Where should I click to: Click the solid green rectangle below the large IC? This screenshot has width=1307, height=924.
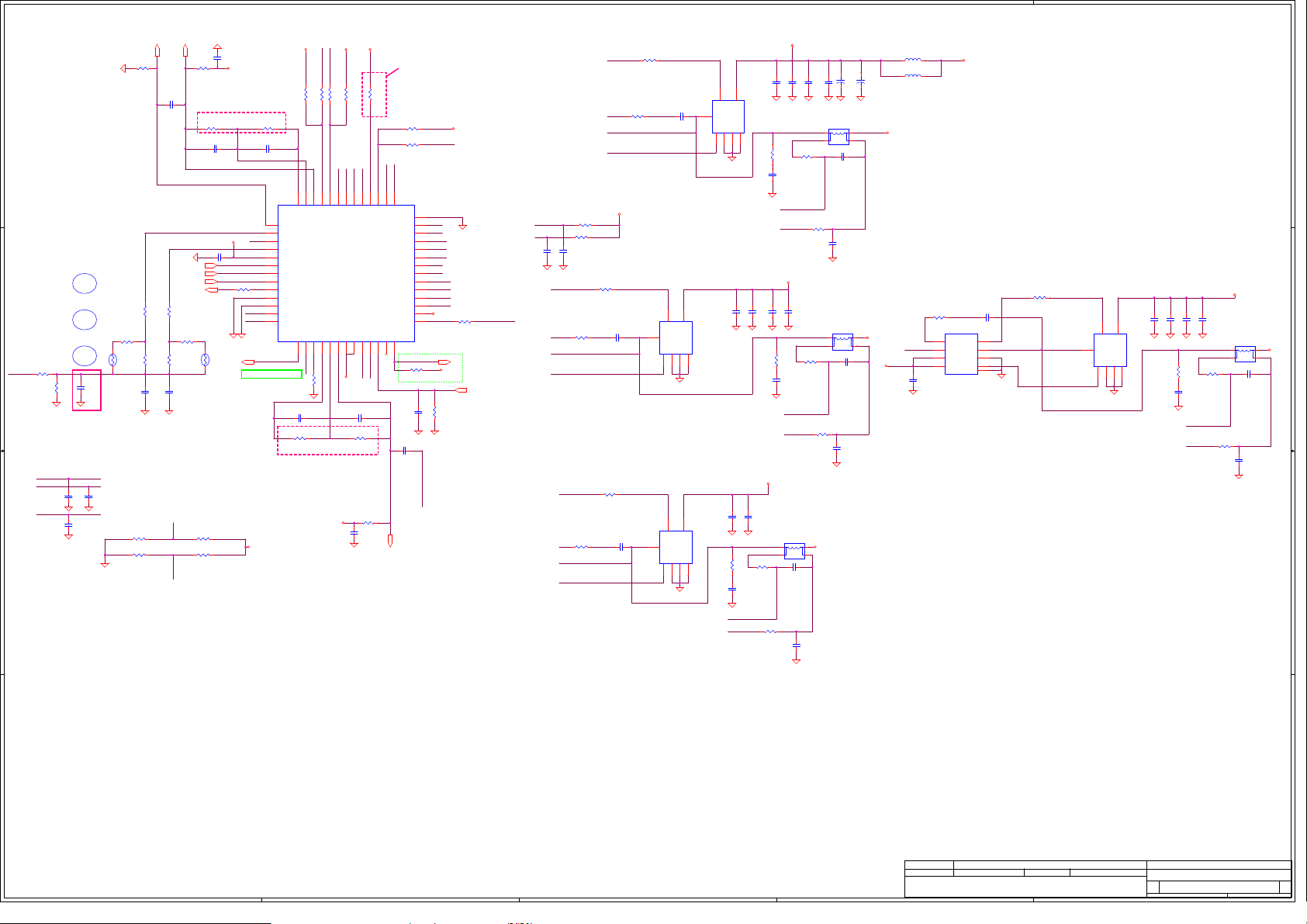click(x=271, y=374)
